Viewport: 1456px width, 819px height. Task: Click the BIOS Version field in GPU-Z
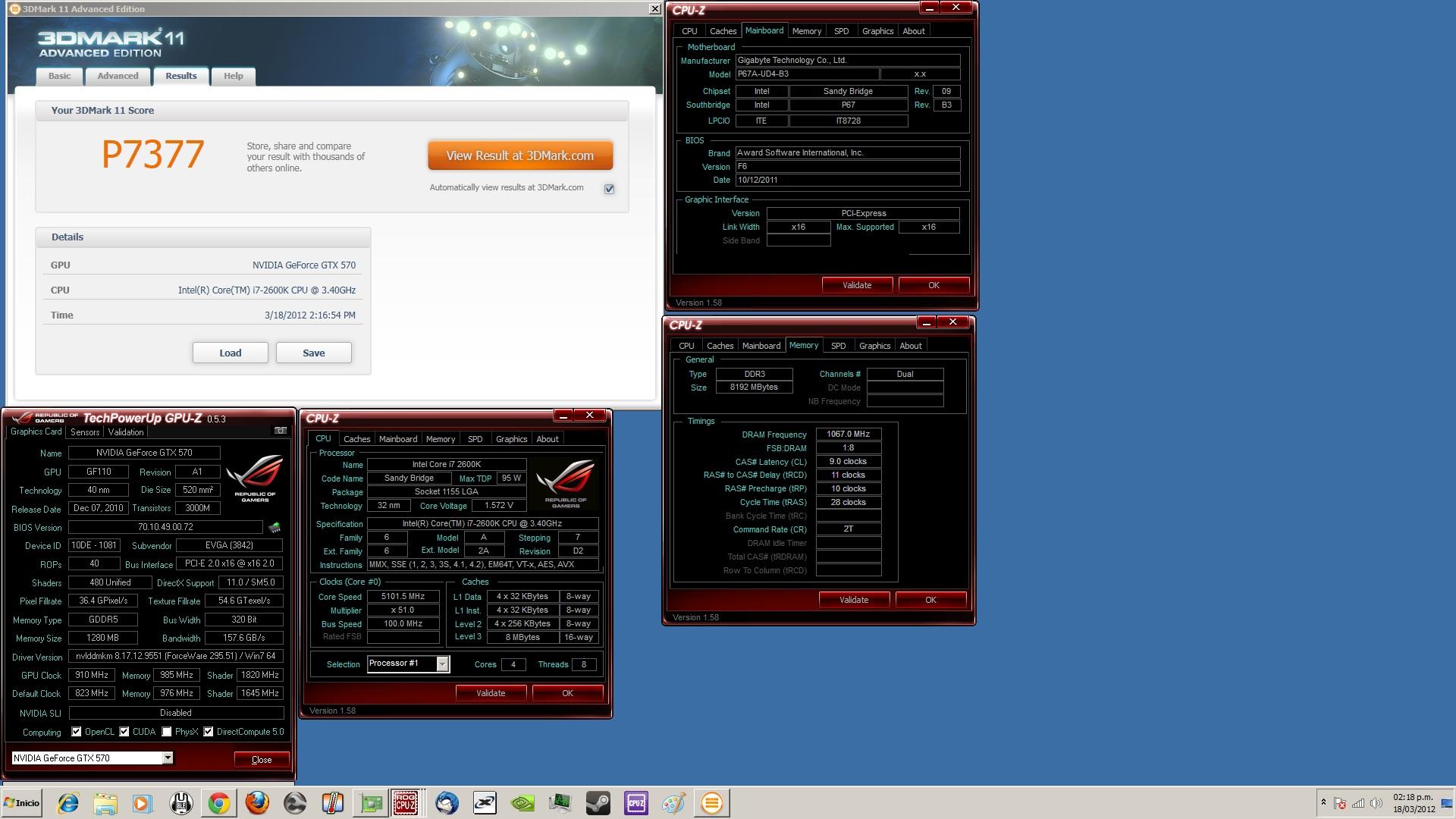click(x=165, y=527)
